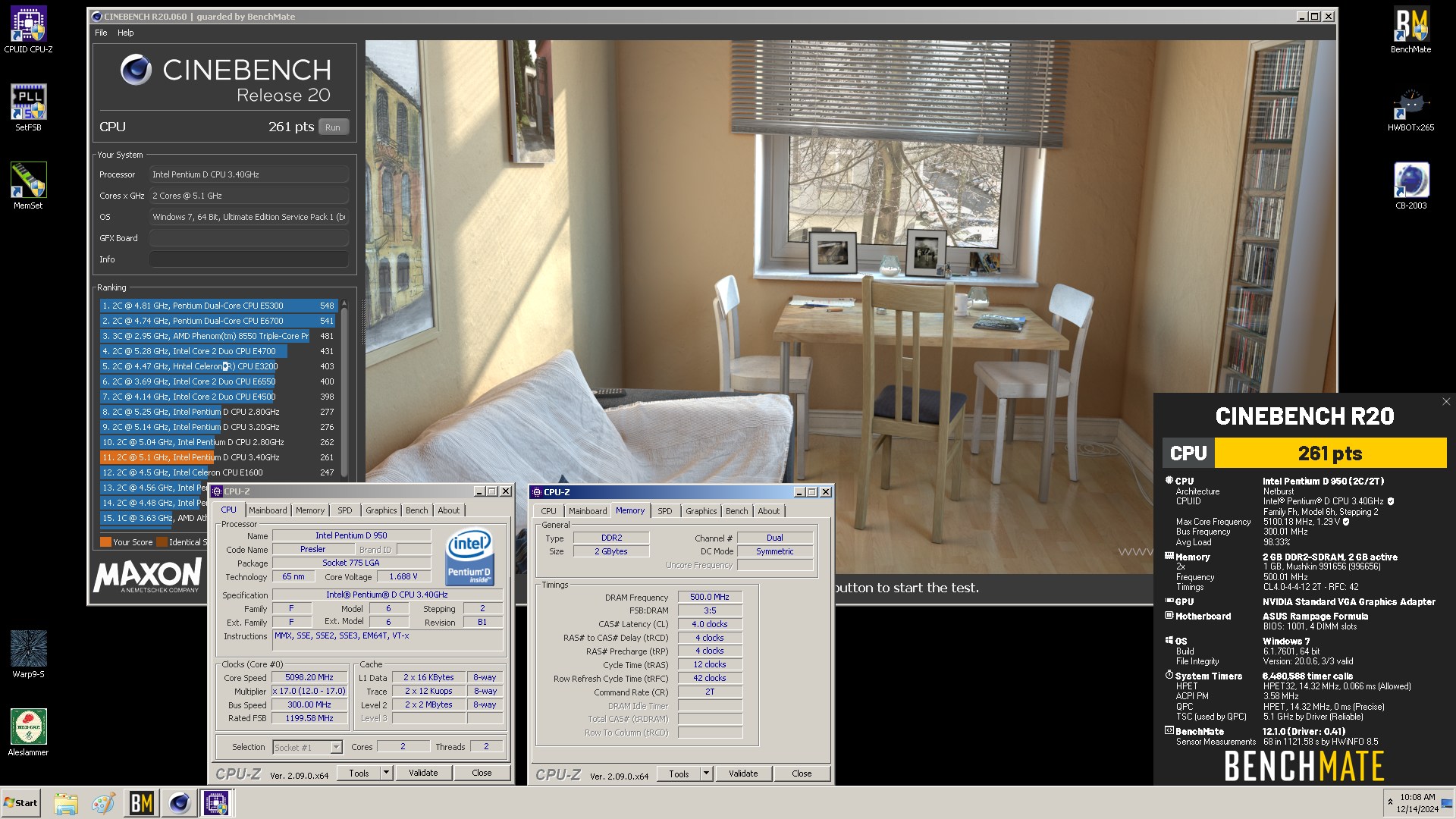This screenshot has height=819, width=1456.
Task: Click the Tools button in right CPU-Z
Action: (x=679, y=773)
